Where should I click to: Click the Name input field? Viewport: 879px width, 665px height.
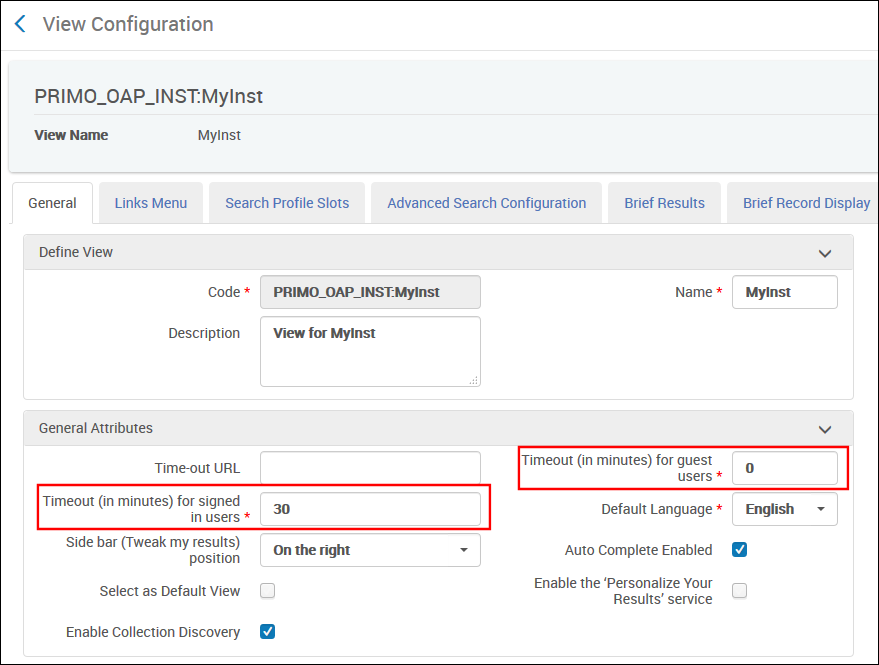click(x=785, y=292)
